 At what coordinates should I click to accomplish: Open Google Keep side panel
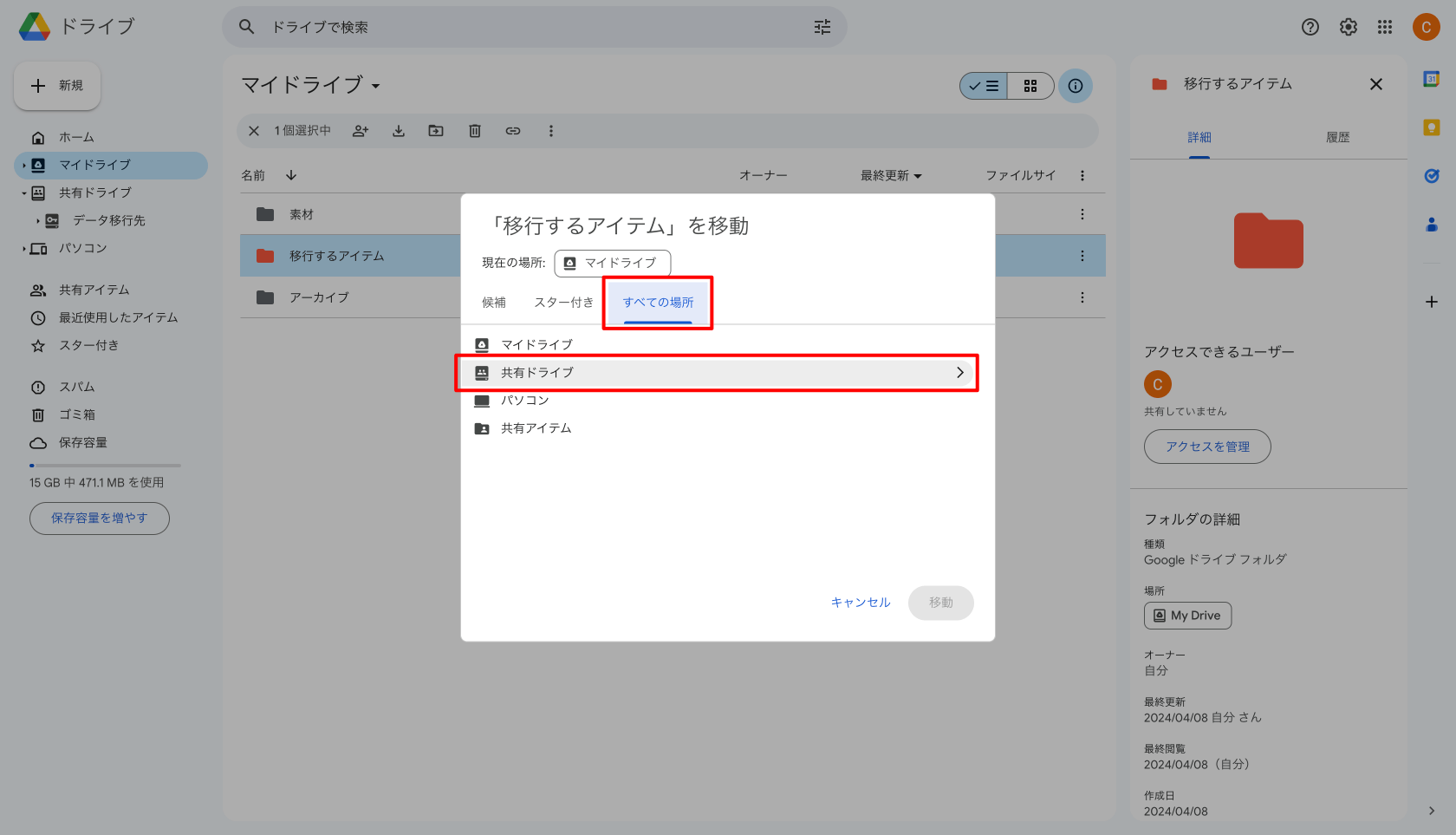click(1432, 127)
